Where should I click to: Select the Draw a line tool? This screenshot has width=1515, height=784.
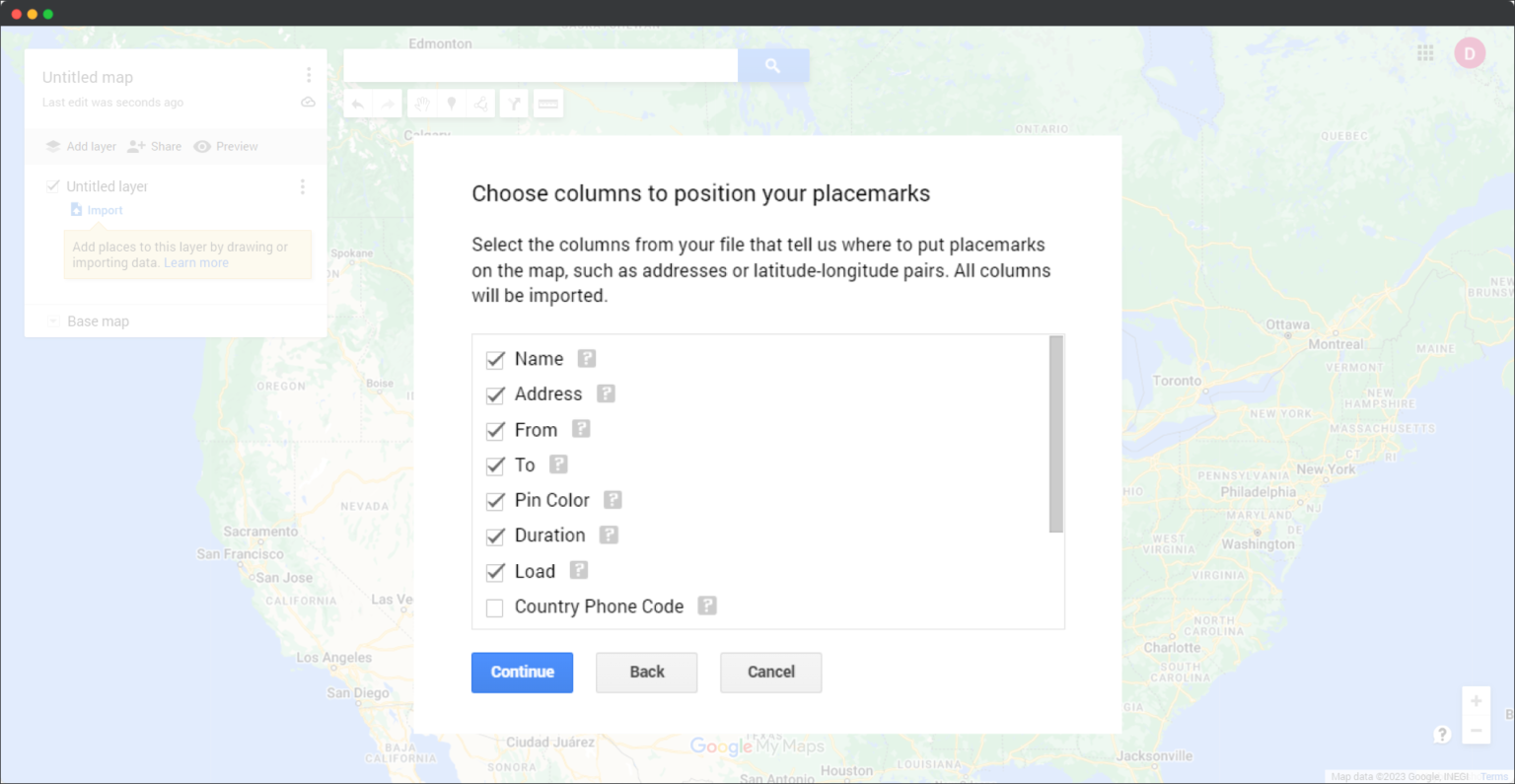pos(480,103)
